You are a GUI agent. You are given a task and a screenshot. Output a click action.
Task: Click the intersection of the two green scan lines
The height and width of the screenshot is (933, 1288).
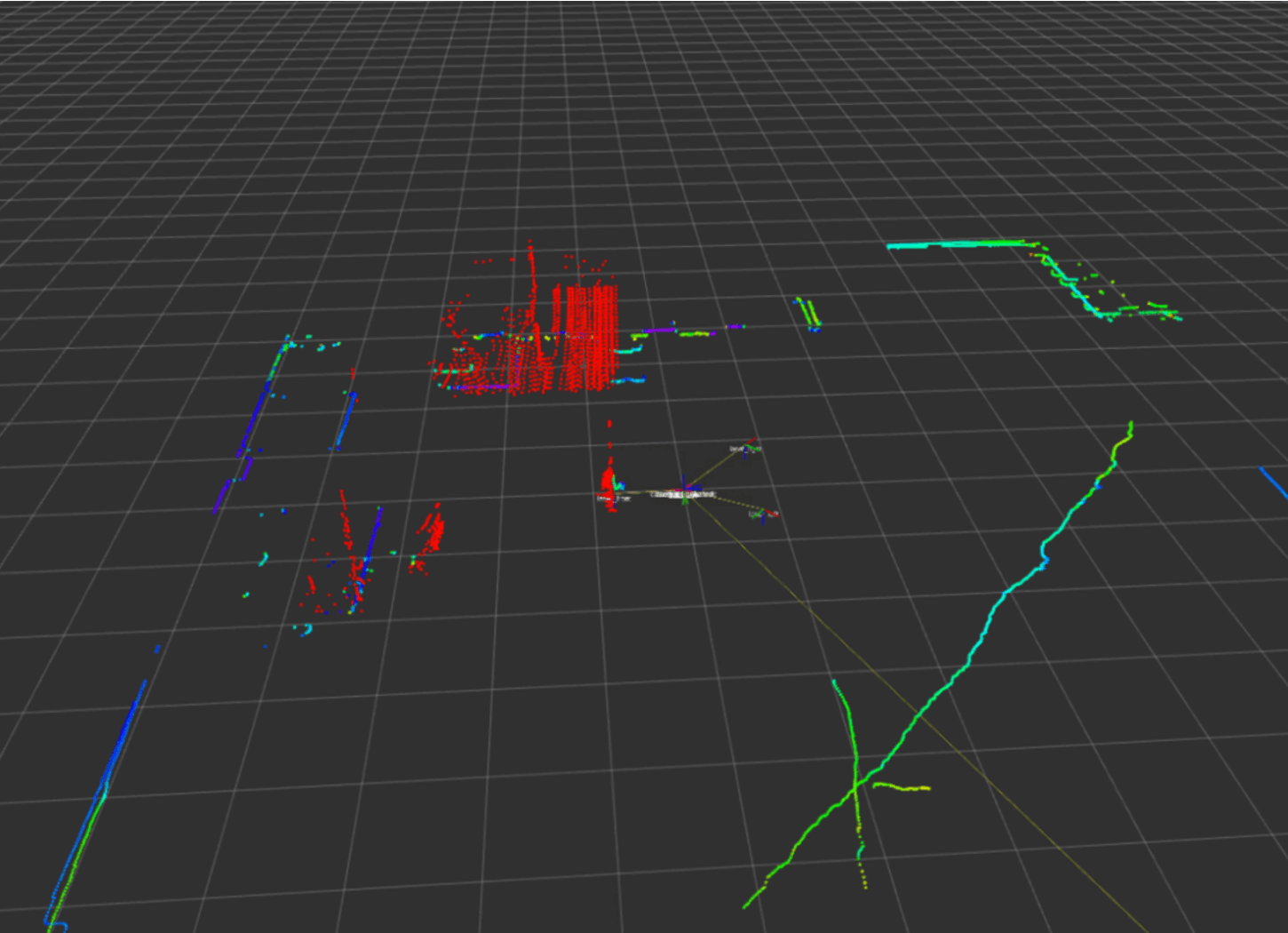pos(855,784)
